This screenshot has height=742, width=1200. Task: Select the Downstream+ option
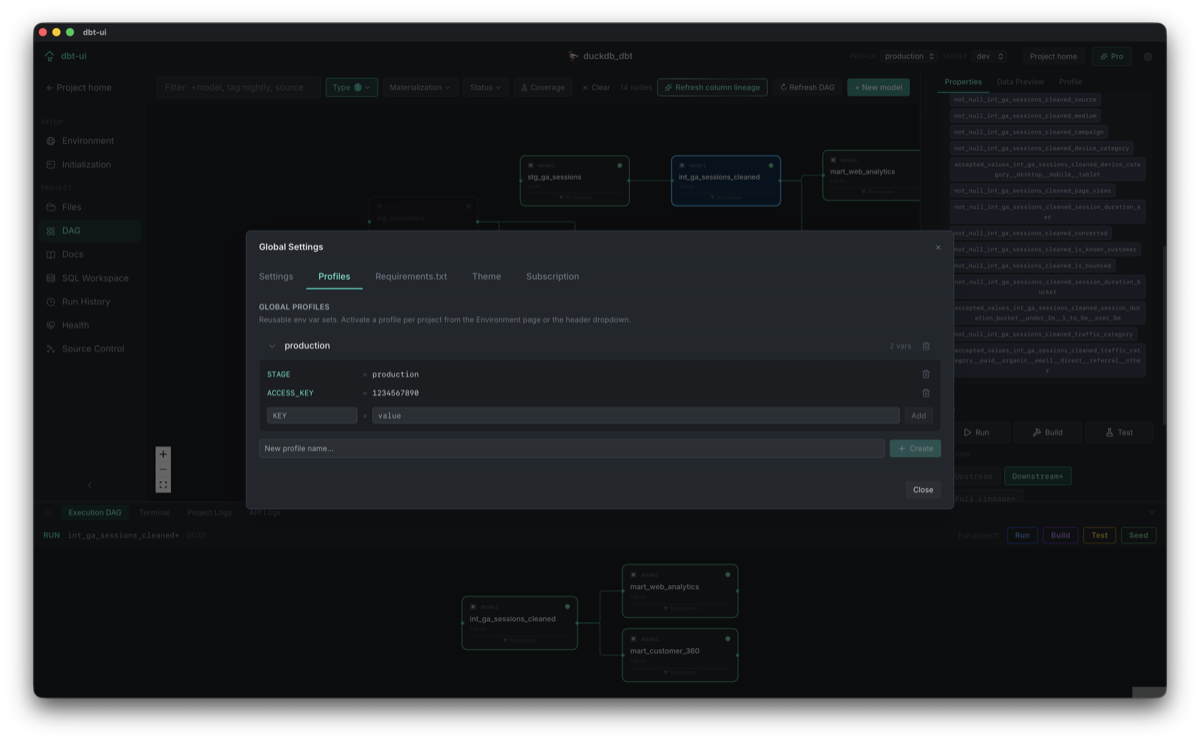[1037, 476]
